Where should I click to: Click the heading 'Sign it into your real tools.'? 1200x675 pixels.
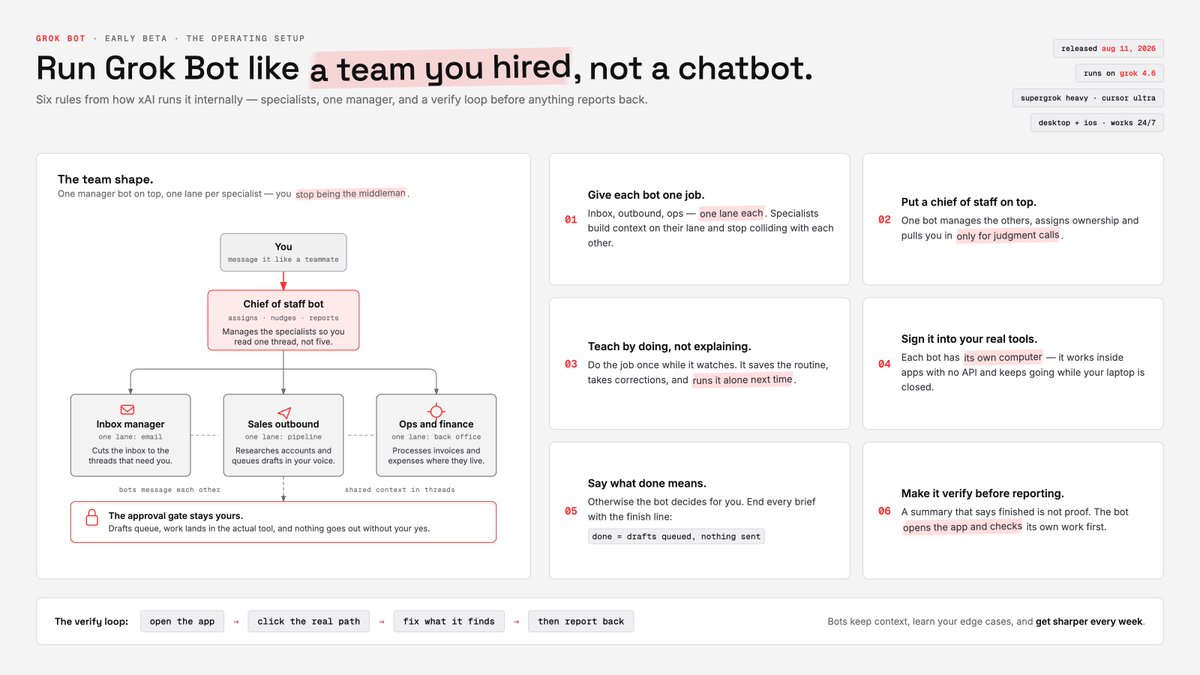pyautogui.click(x=969, y=339)
